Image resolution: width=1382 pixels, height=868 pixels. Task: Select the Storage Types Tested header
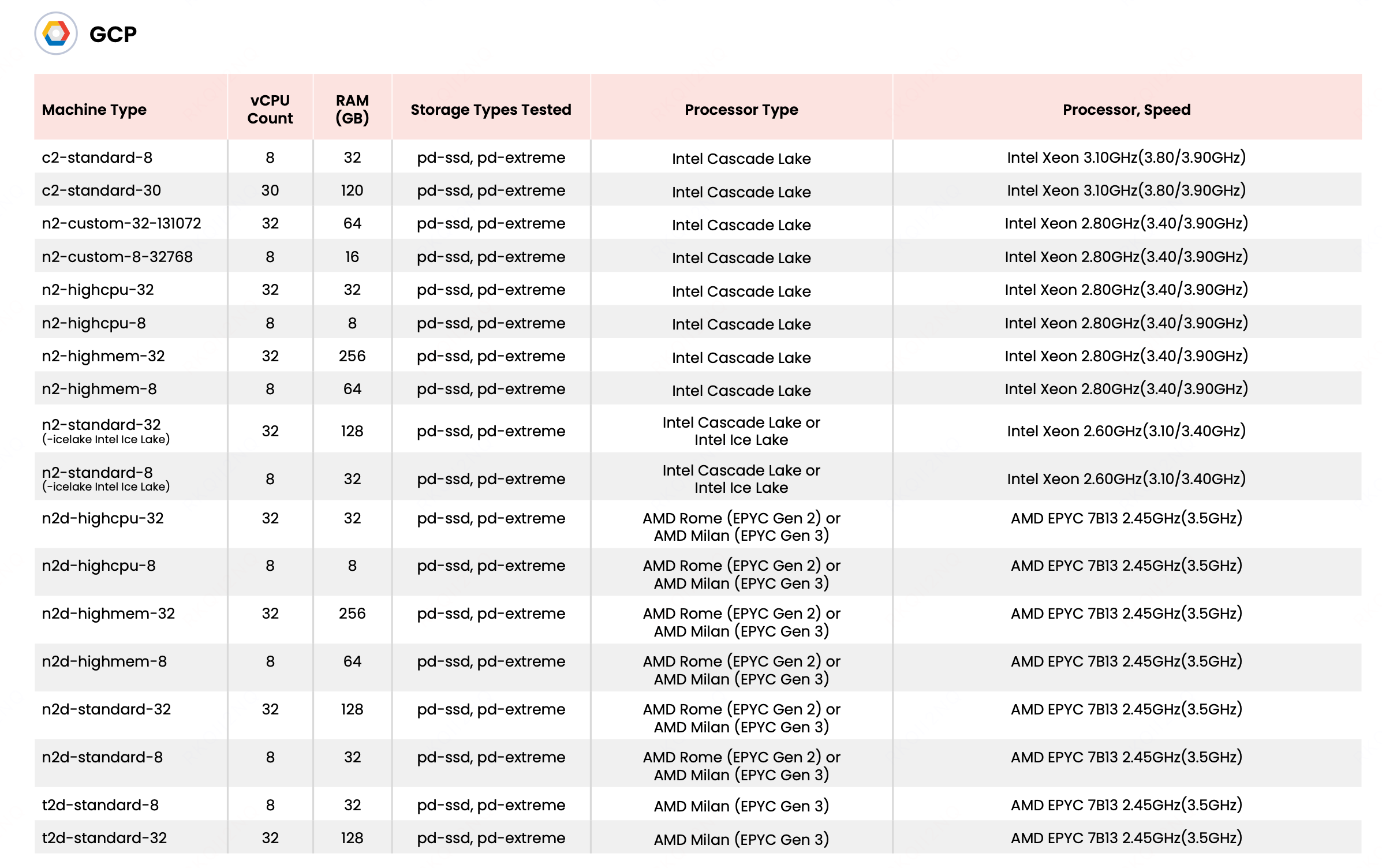[491, 109]
